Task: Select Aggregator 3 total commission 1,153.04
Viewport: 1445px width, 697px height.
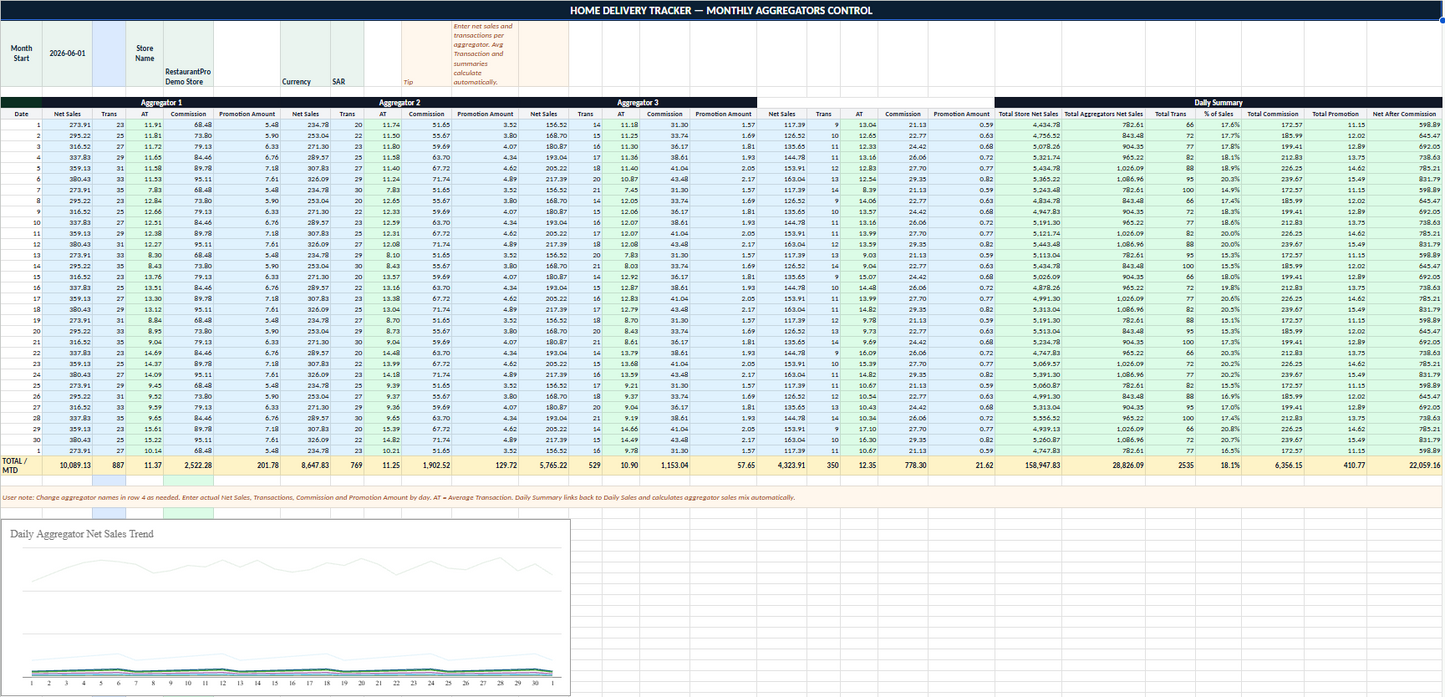Action: coord(664,465)
